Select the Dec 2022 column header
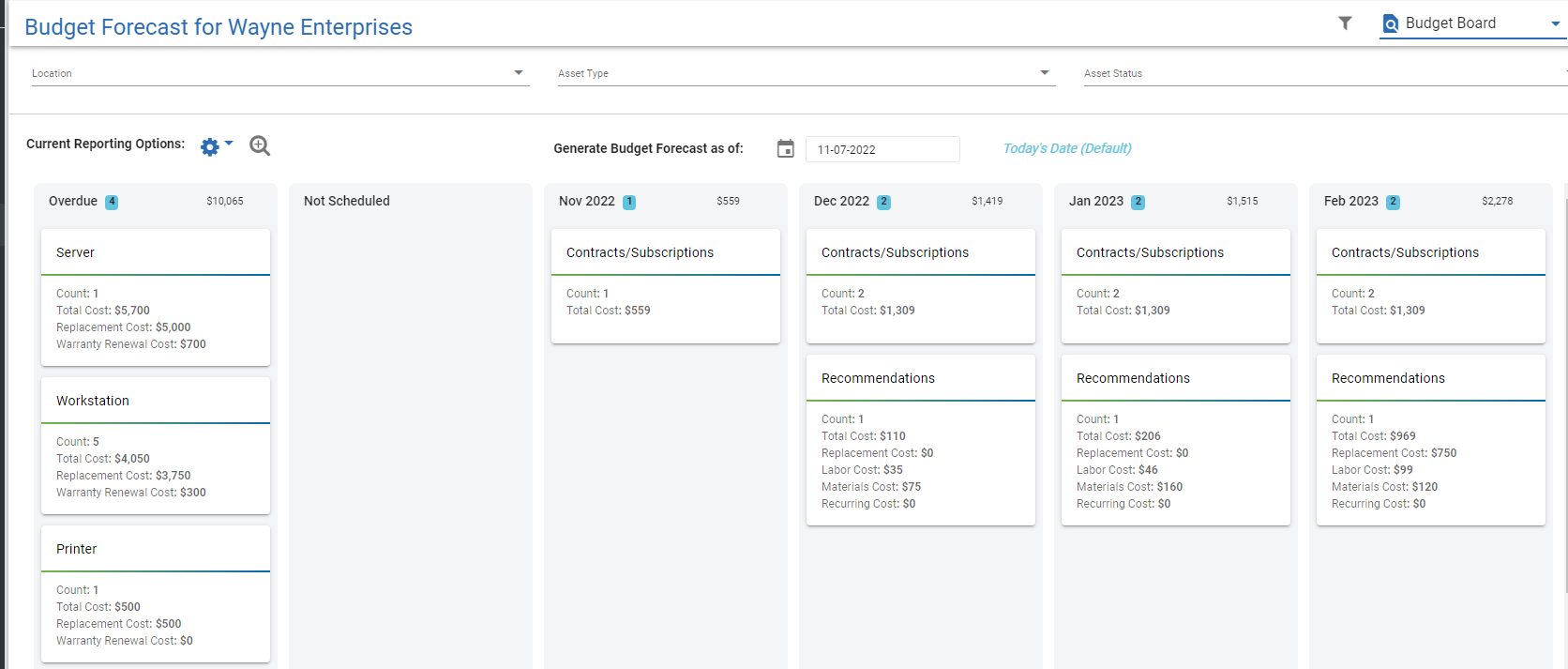The height and width of the screenshot is (669, 1568). (x=841, y=201)
